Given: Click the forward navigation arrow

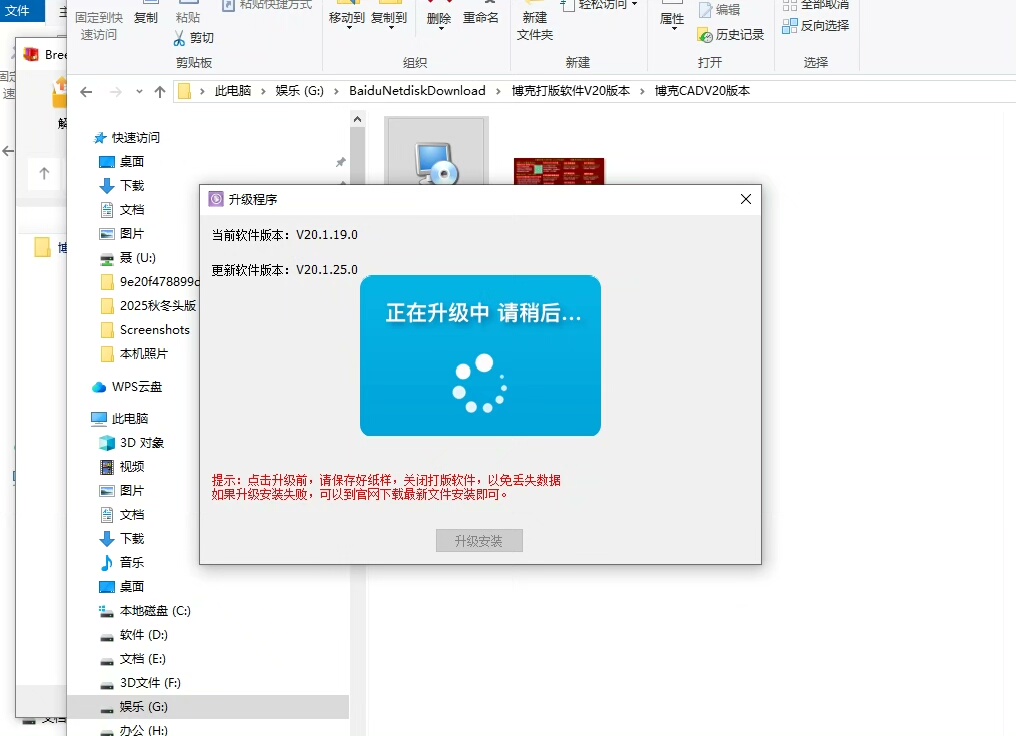Looking at the screenshot, I should (x=116, y=92).
